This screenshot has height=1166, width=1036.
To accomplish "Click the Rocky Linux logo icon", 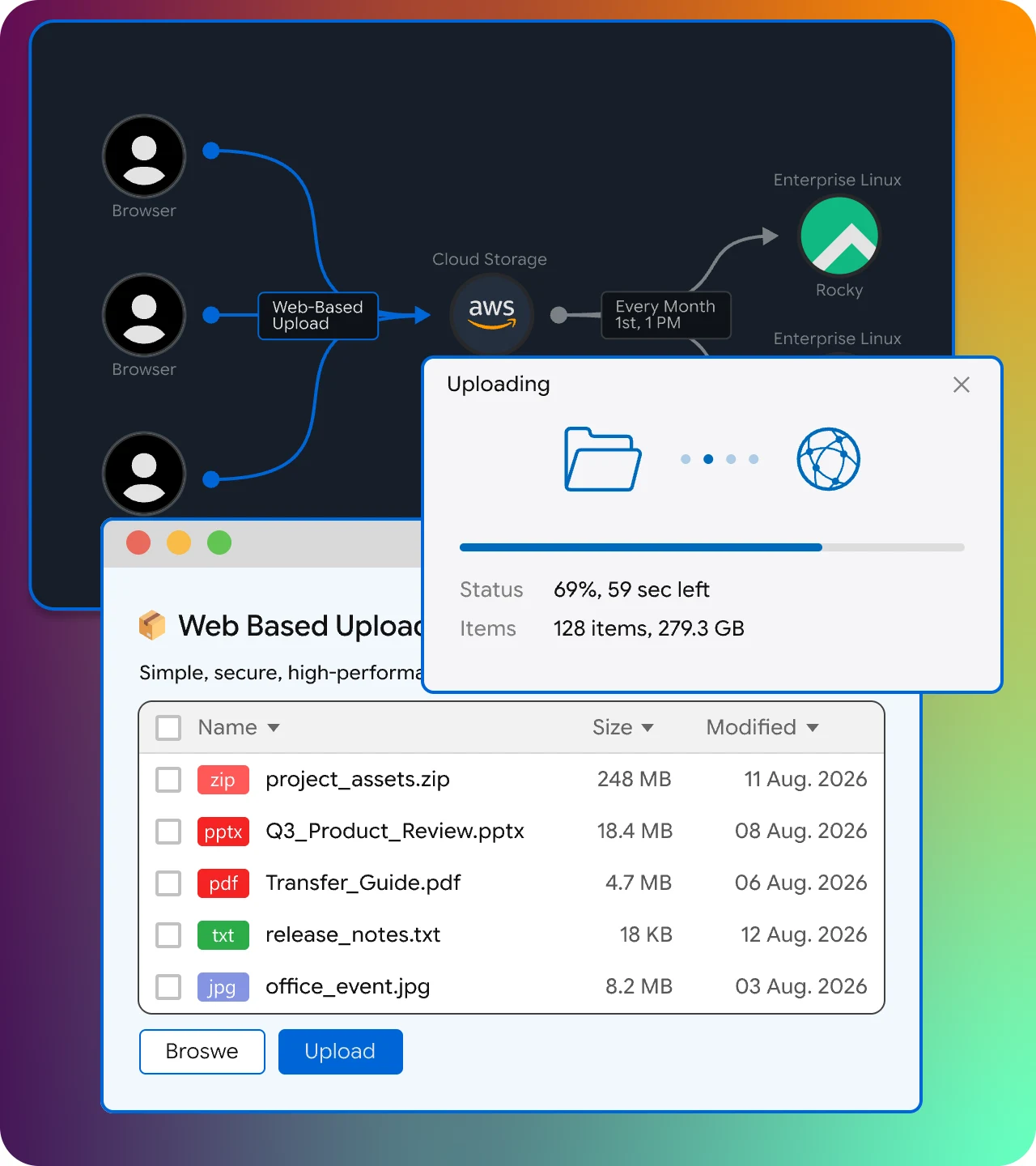I will pos(839,236).
